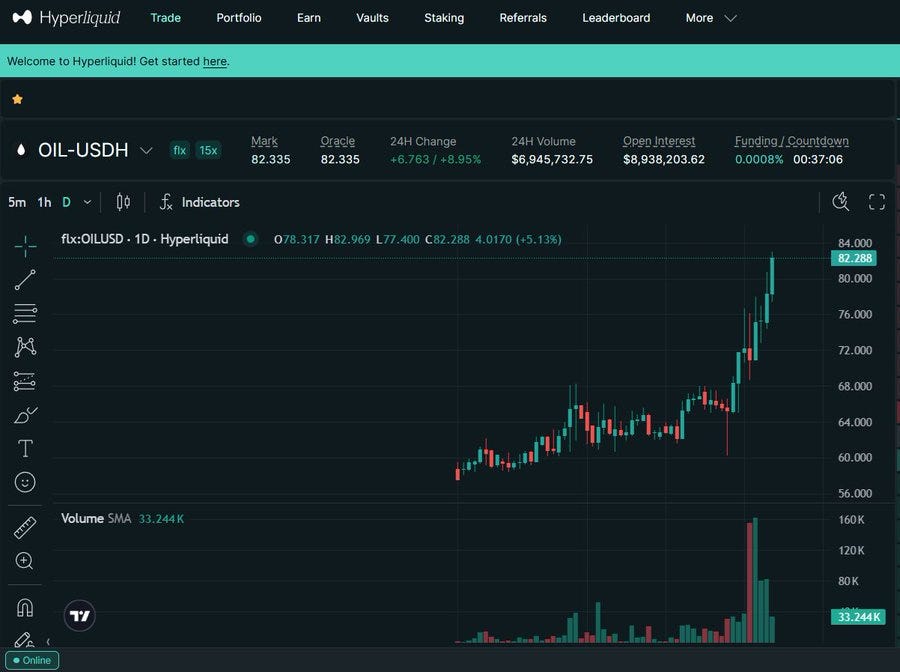Viewport: 900px width, 672px height.
Task: Select the trend line drawing tool
Action: (x=25, y=280)
